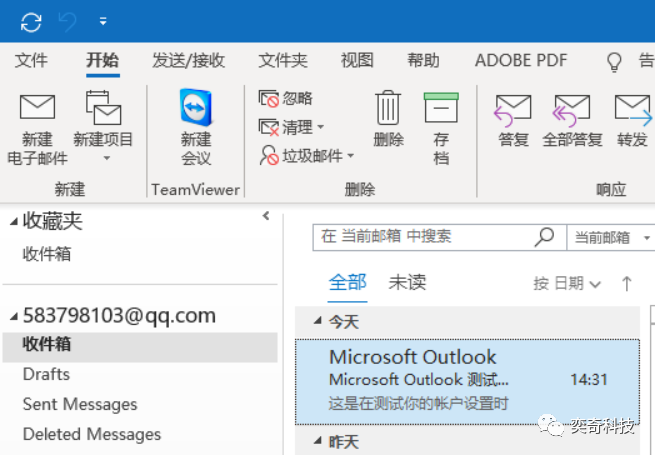Click the 忽略 ignore conversation icon

tap(269, 99)
